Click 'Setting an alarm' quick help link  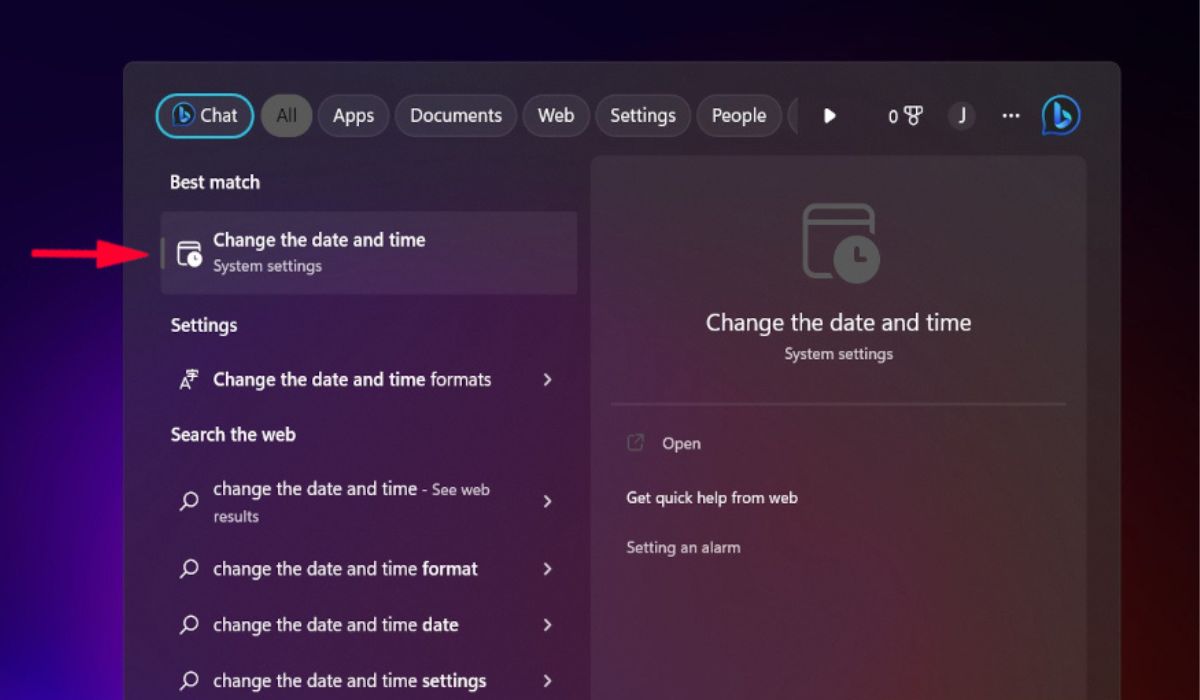pyautogui.click(x=683, y=547)
